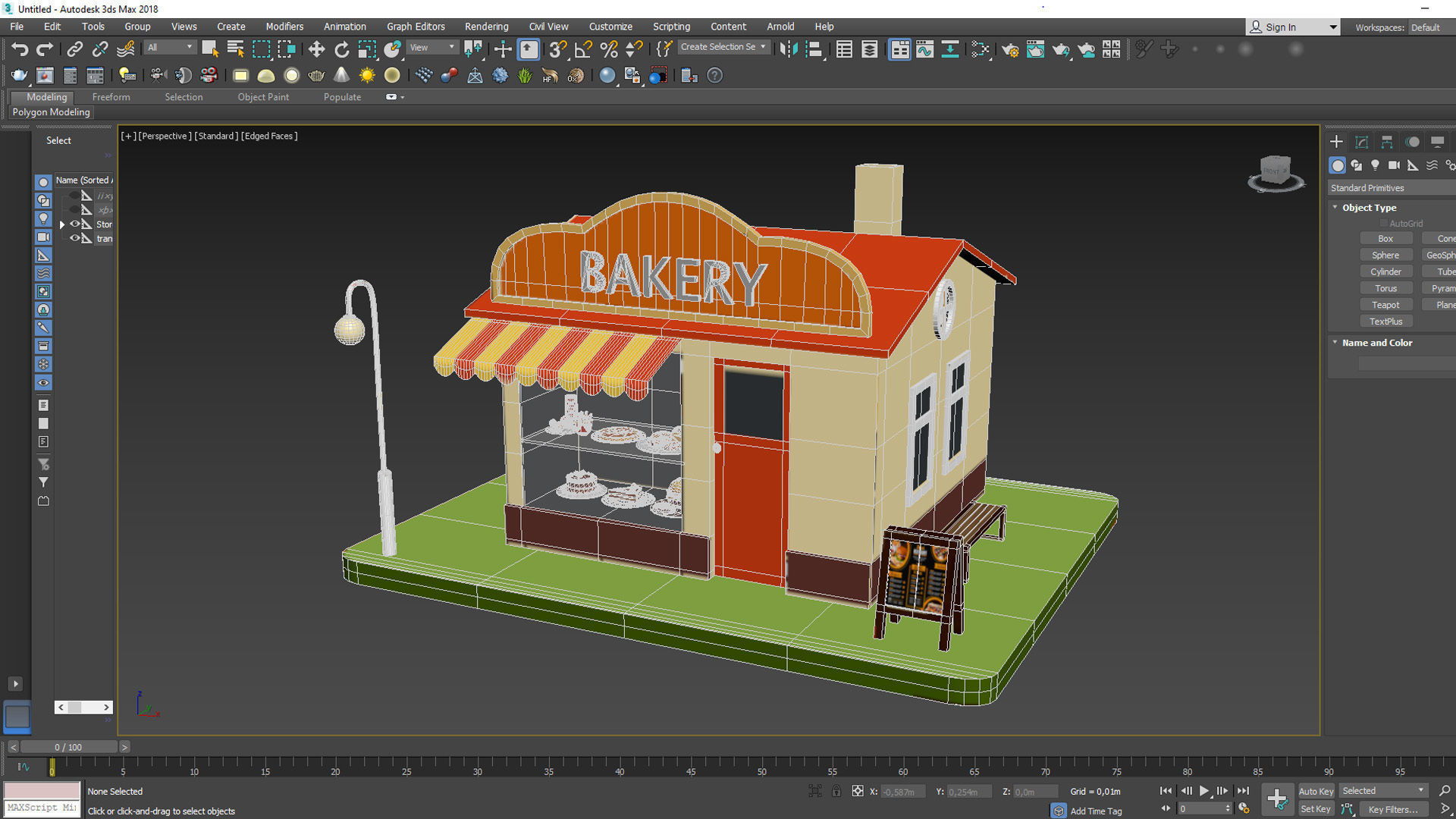Toggle Angle Snap
The width and height of the screenshot is (1456, 819).
583,49
